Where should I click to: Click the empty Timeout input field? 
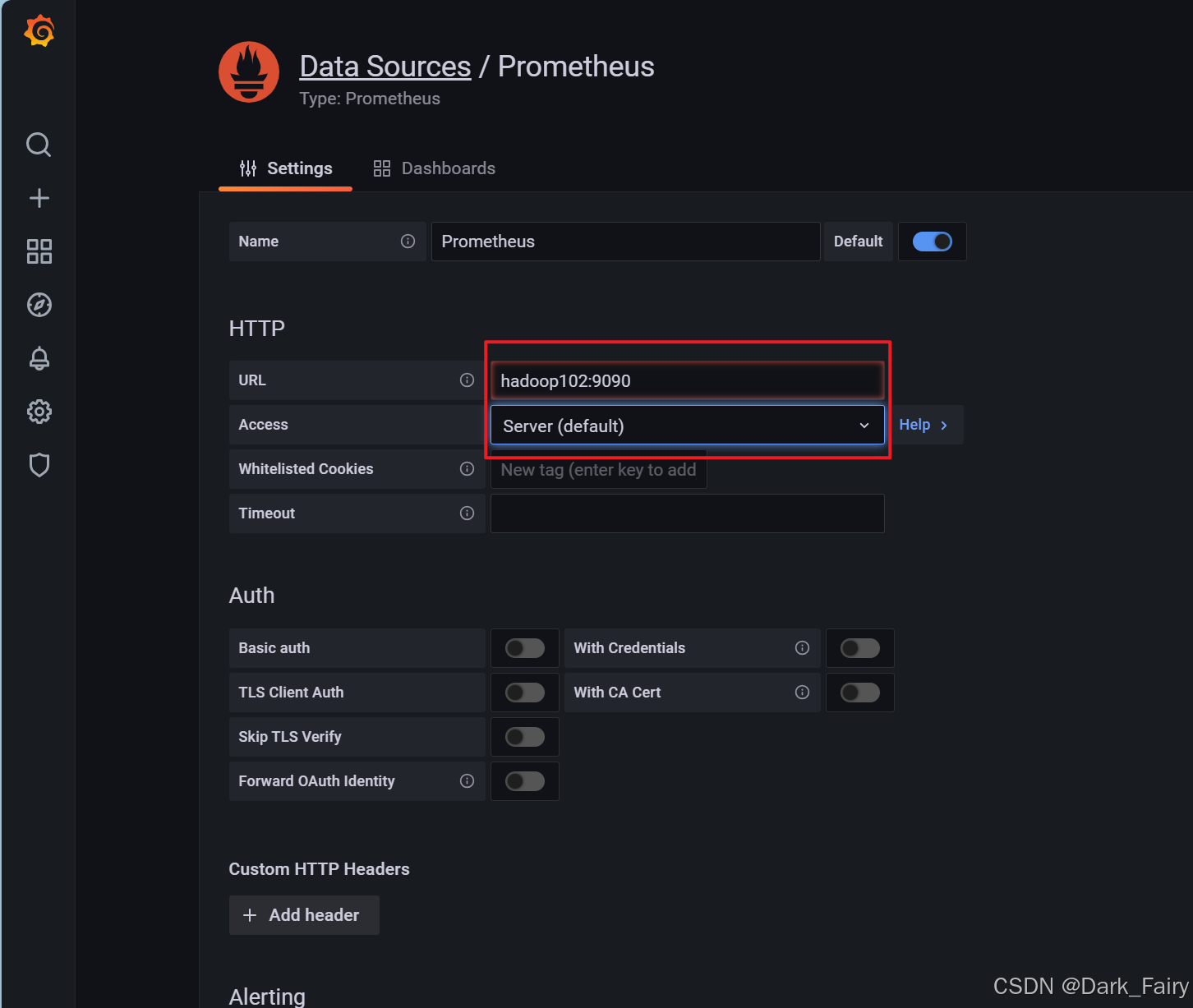coord(688,513)
